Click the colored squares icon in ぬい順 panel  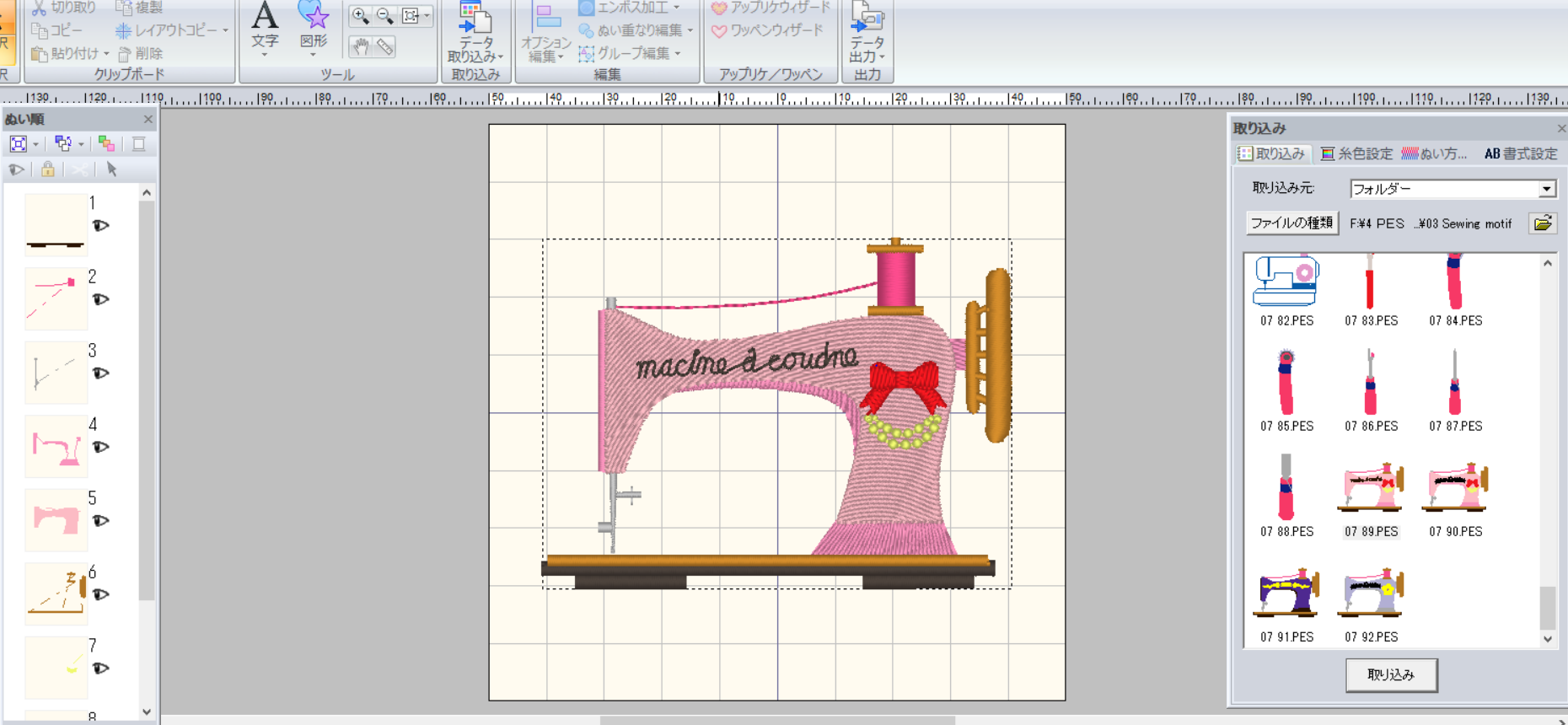point(106,144)
